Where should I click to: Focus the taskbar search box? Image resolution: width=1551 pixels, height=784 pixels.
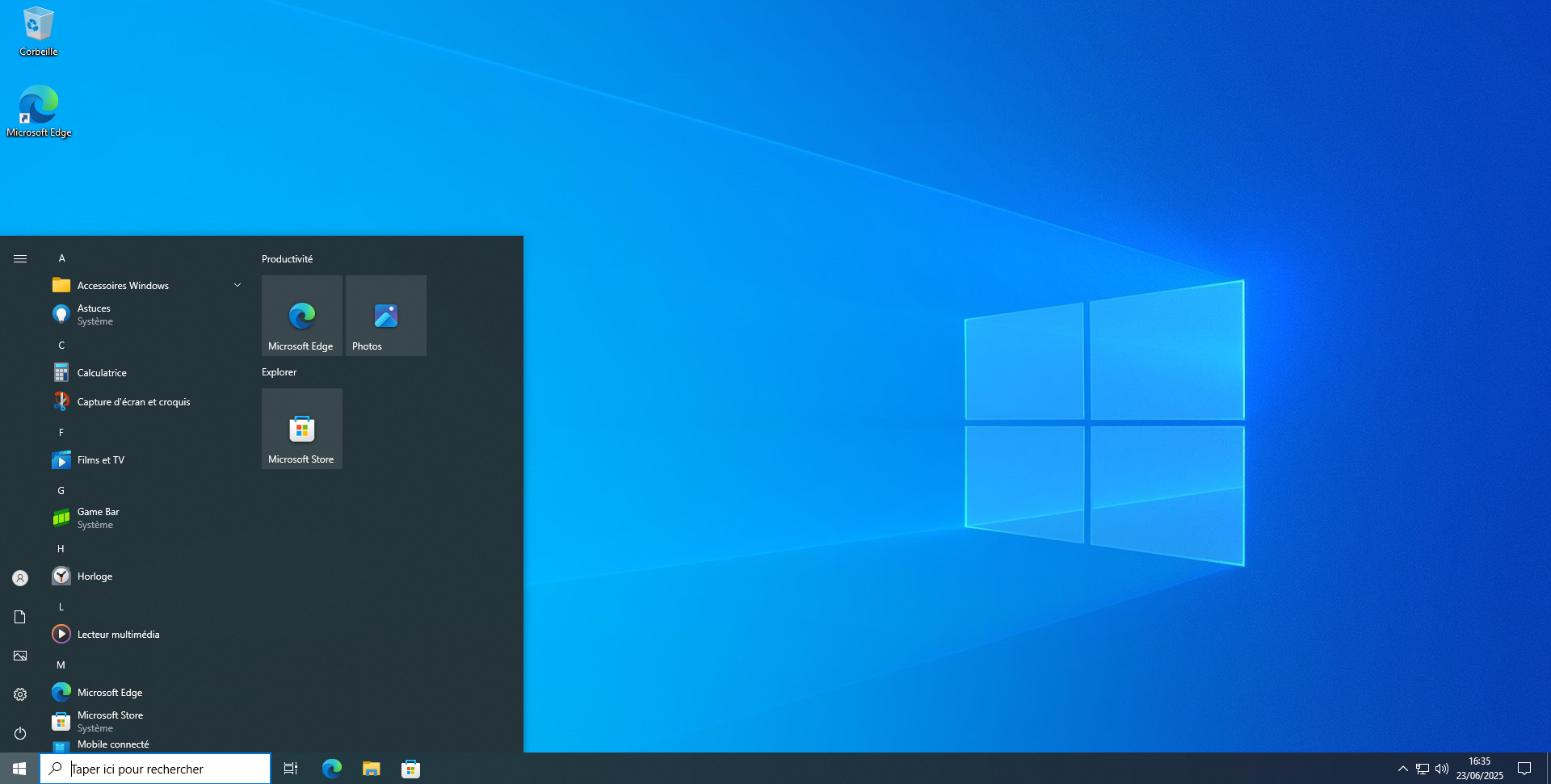[x=155, y=769]
